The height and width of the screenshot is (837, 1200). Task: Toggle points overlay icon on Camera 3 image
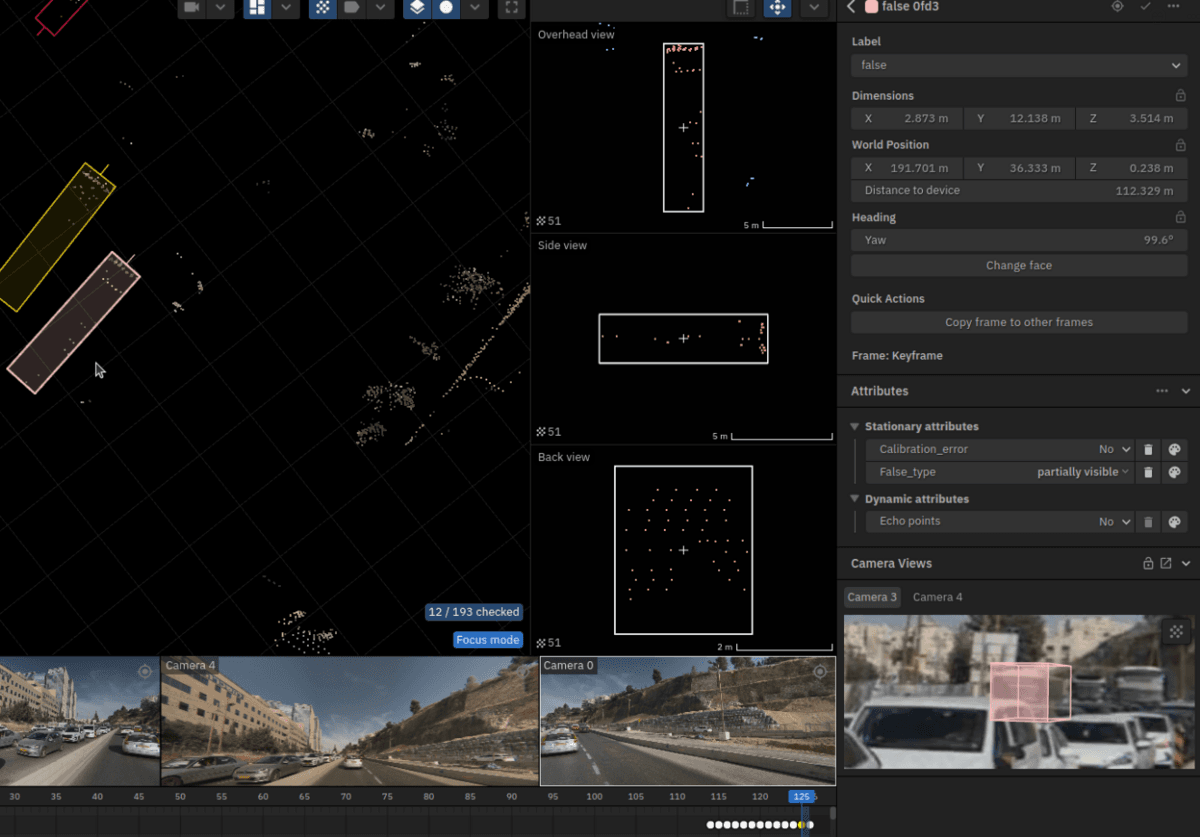coord(1176,632)
